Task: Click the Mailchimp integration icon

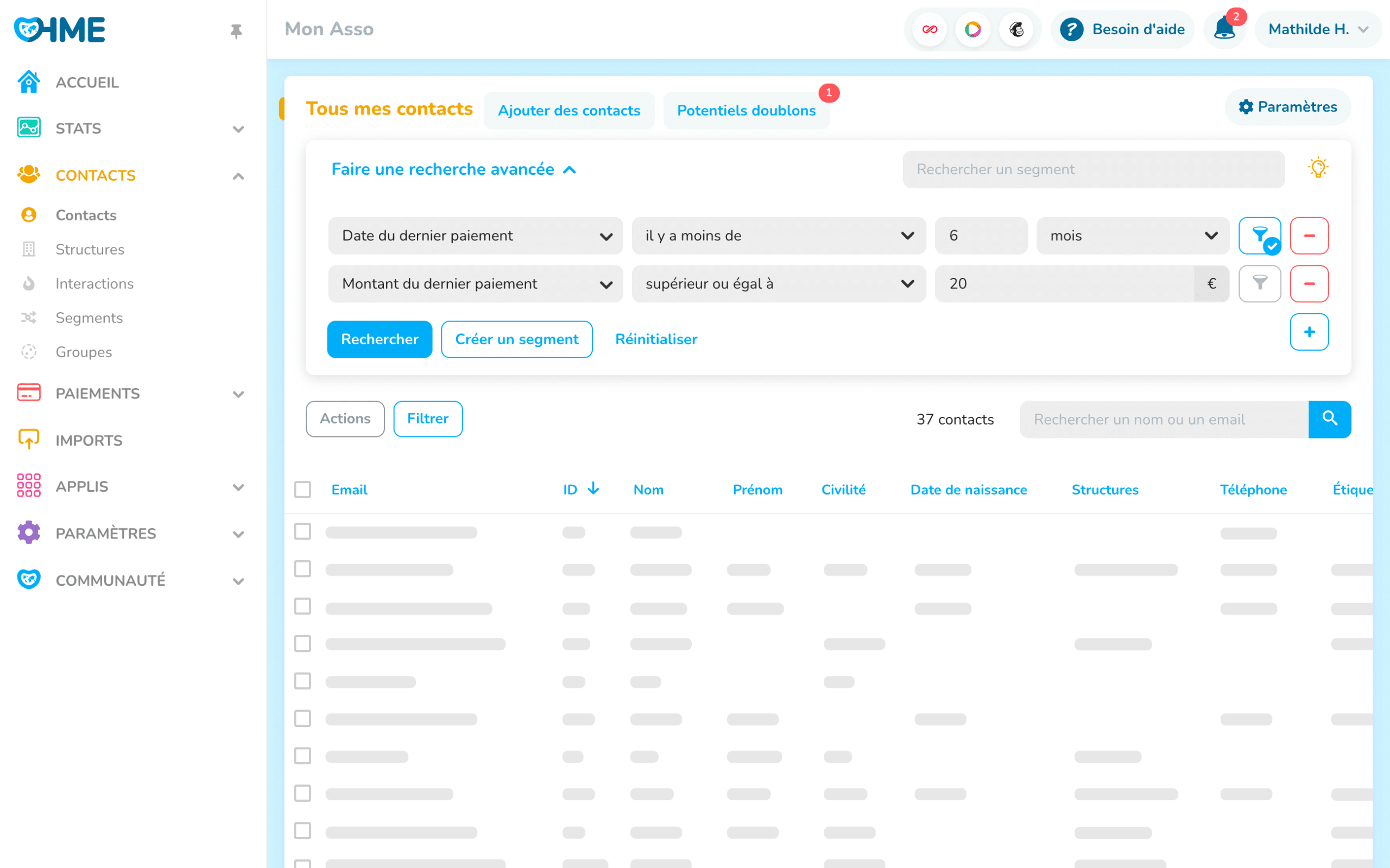Action: point(1016,29)
